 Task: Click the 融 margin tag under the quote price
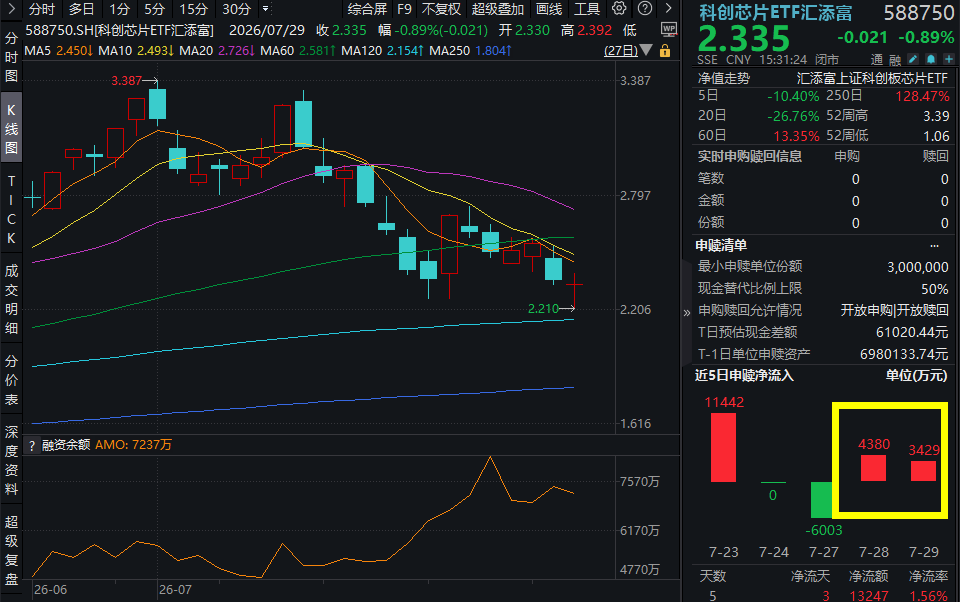click(x=894, y=59)
